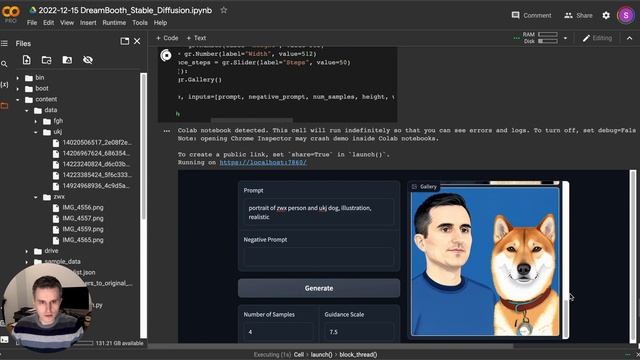Viewport: 640px width, 360px height.
Task: Open Colab settings gear
Action: point(606,15)
